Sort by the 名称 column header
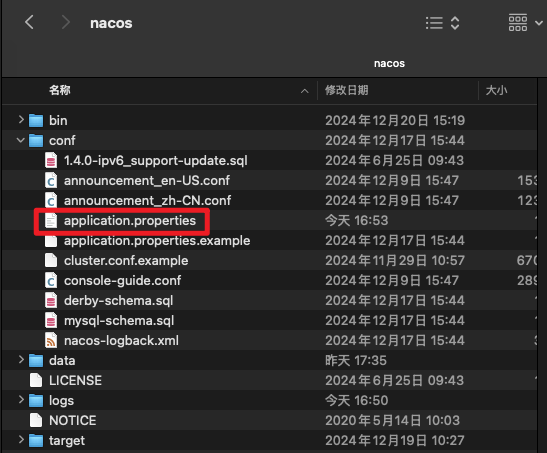Image resolution: width=547 pixels, height=453 pixels. tap(60, 90)
